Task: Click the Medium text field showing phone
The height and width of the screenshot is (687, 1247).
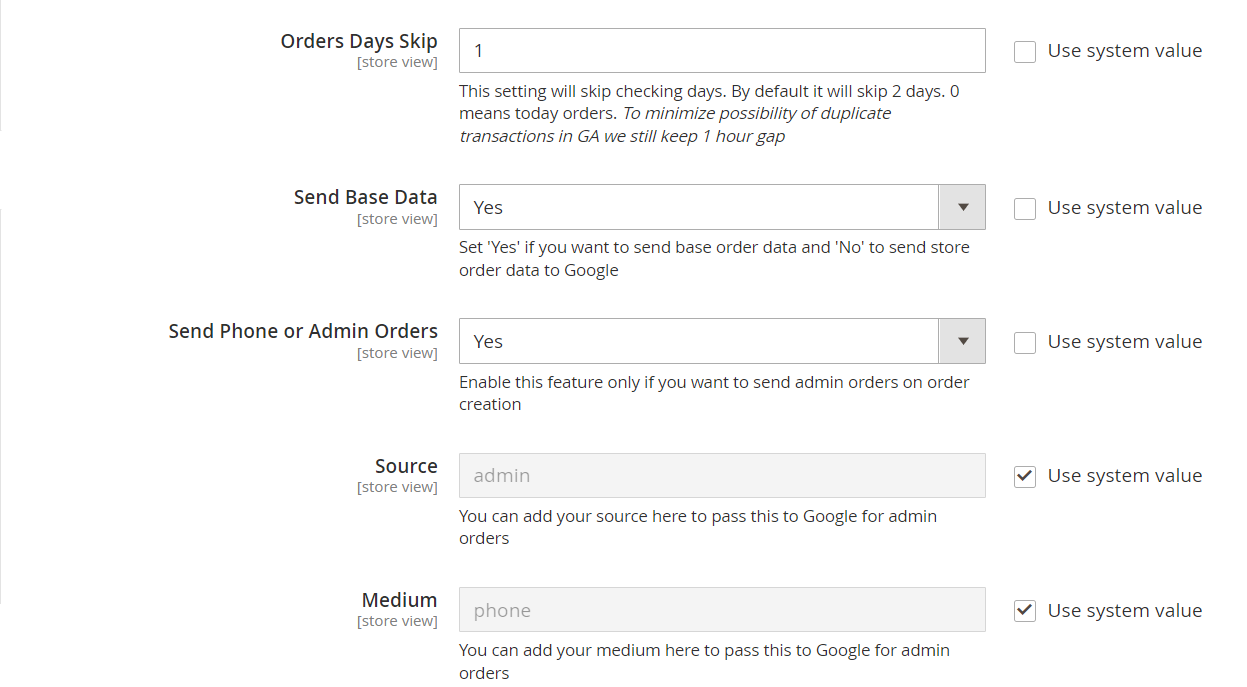Action: point(721,610)
